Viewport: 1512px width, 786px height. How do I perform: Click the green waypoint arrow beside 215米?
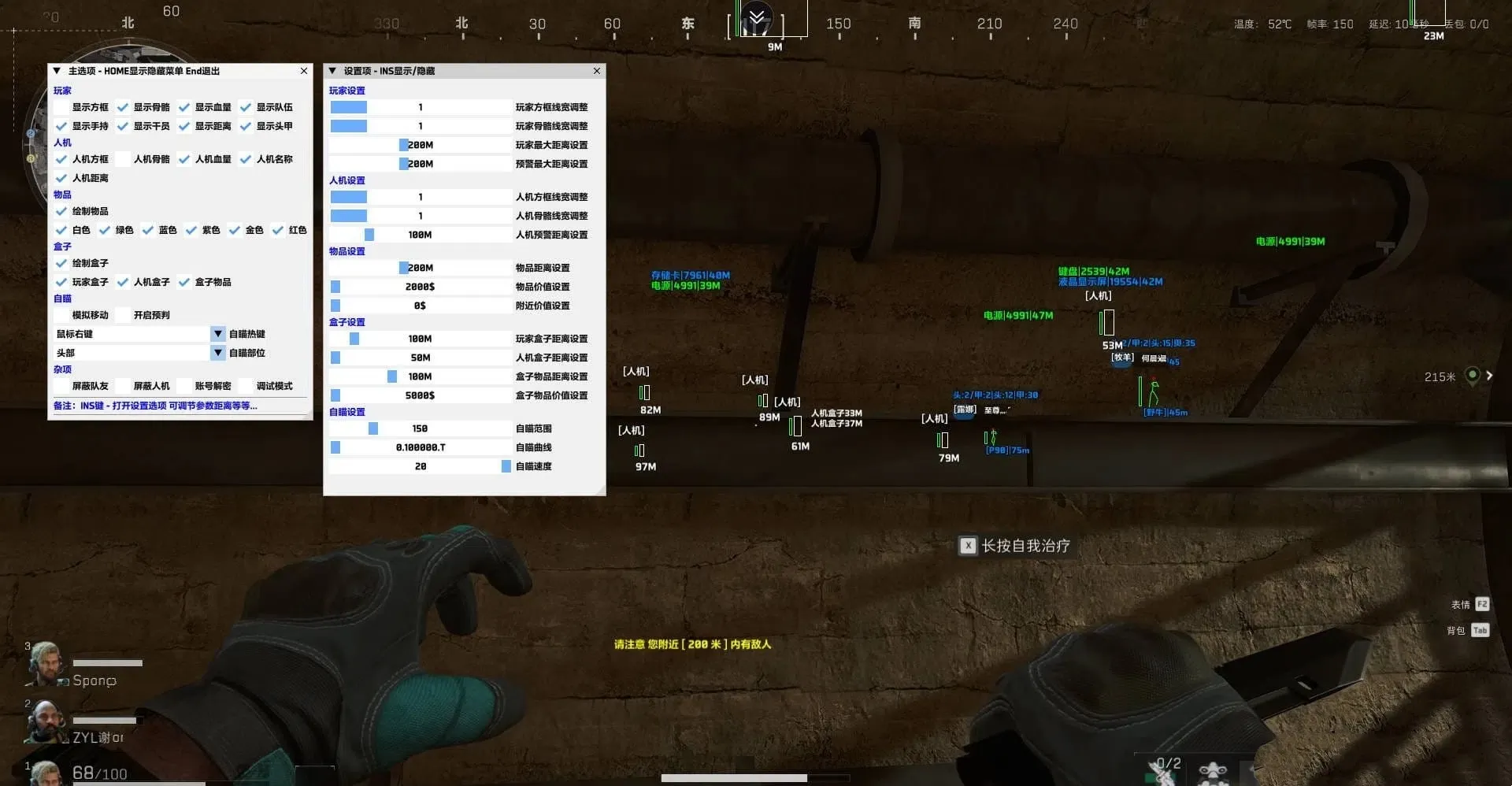pyautogui.click(x=1472, y=376)
